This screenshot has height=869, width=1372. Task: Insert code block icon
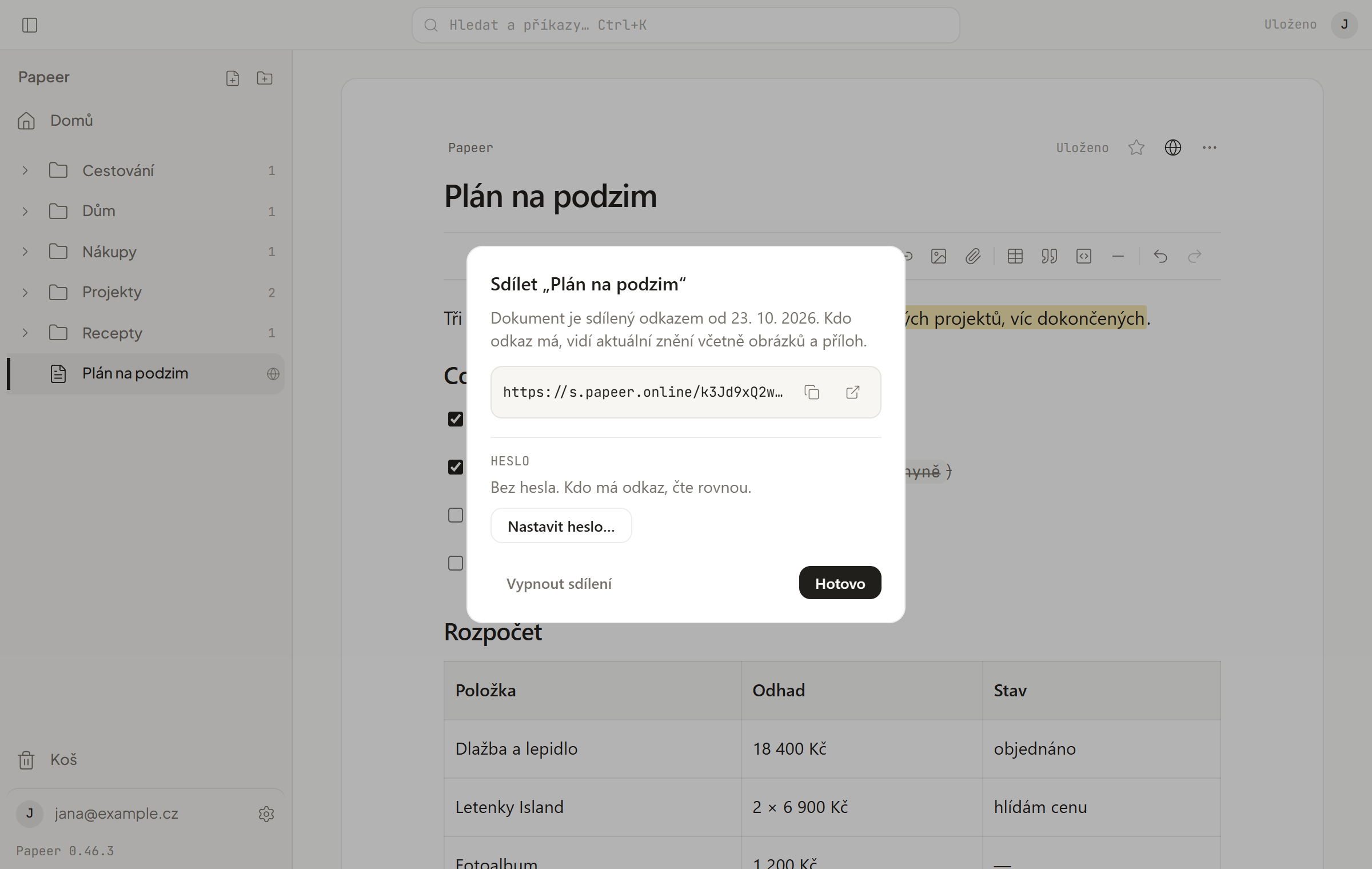coord(1084,256)
